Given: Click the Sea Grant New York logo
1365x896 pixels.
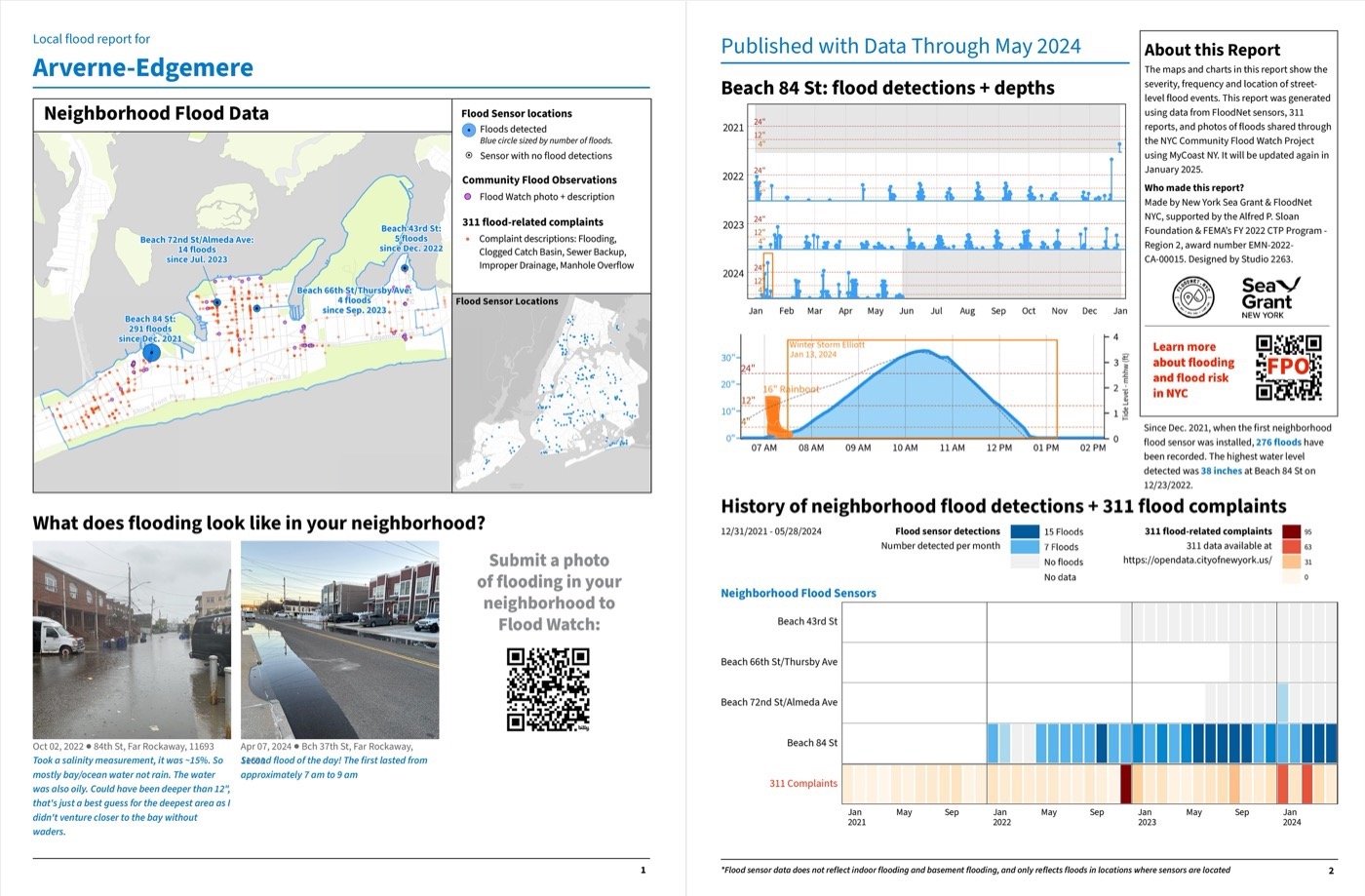Looking at the screenshot, I should tap(1270, 297).
